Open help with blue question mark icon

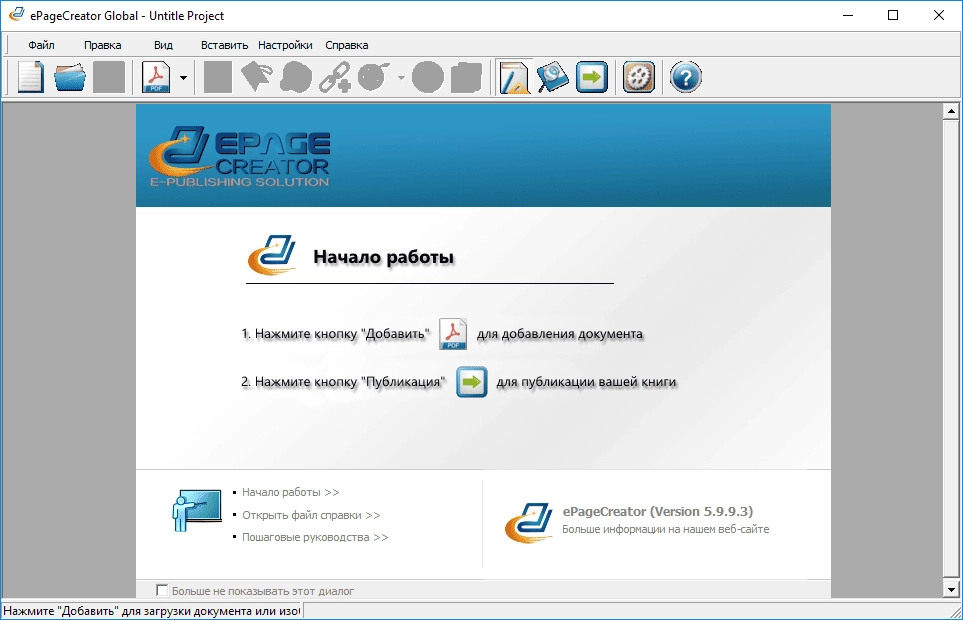[x=685, y=77]
